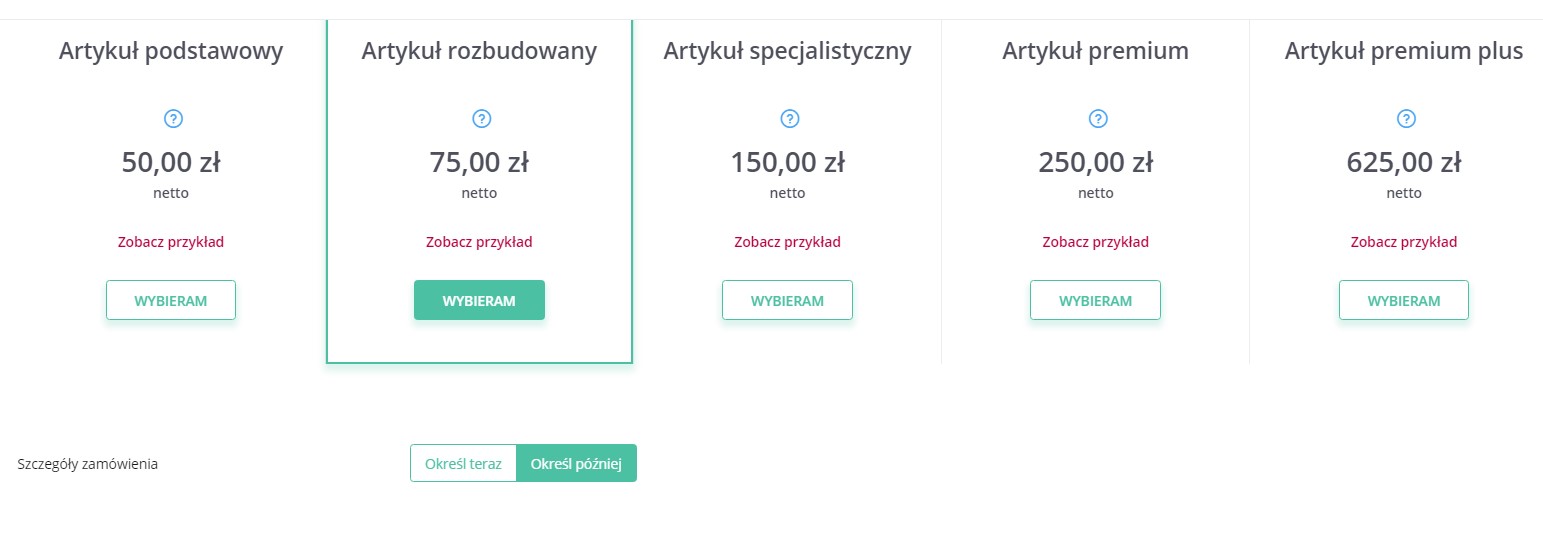View example for the 50,00 zł article
The image size is (1543, 555).
pyautogui.click(x=171, y=242)
